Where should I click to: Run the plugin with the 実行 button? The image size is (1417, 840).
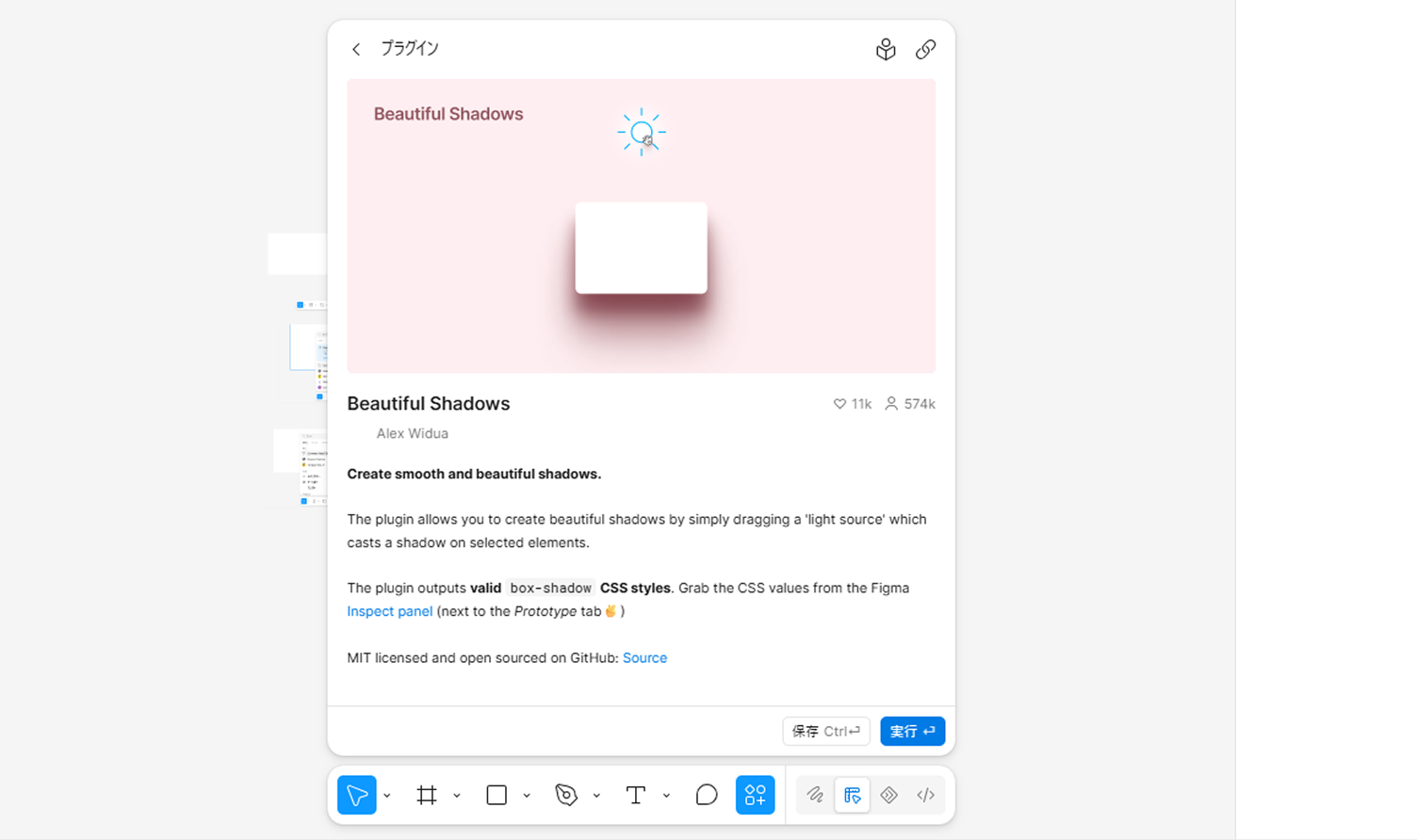coord(913,731)
